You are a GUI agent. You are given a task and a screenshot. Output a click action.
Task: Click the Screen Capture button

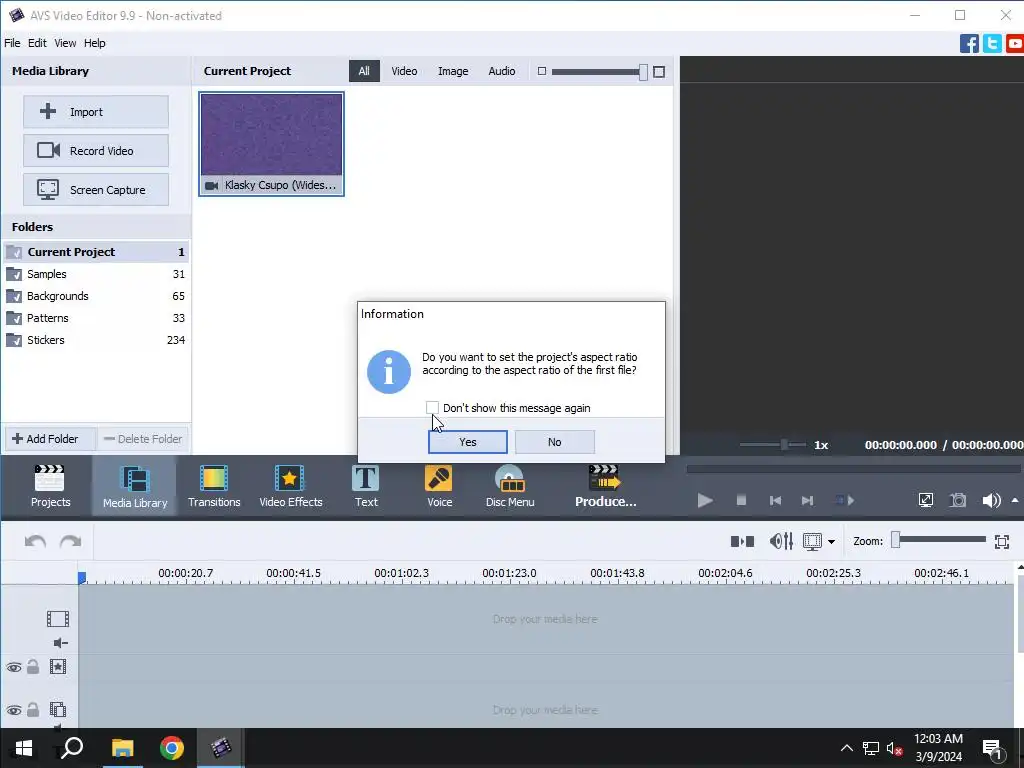tap(96, 190)
